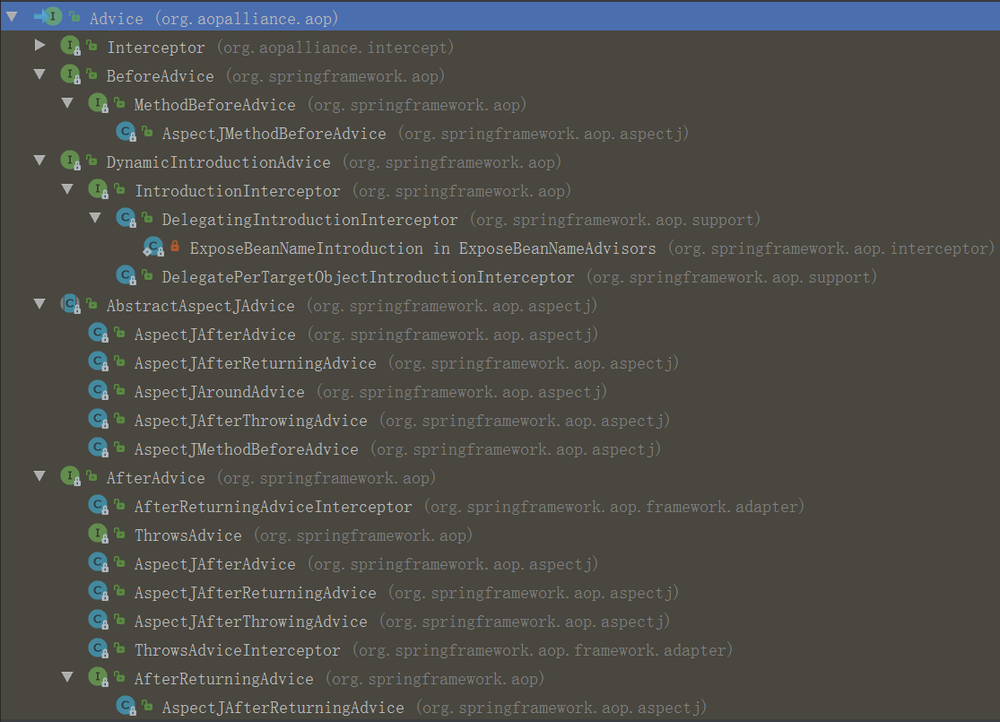Click the interface icon beside IntroductionInterceptor
Viewport: 1000px width, 722px height.
coord(98,189)
